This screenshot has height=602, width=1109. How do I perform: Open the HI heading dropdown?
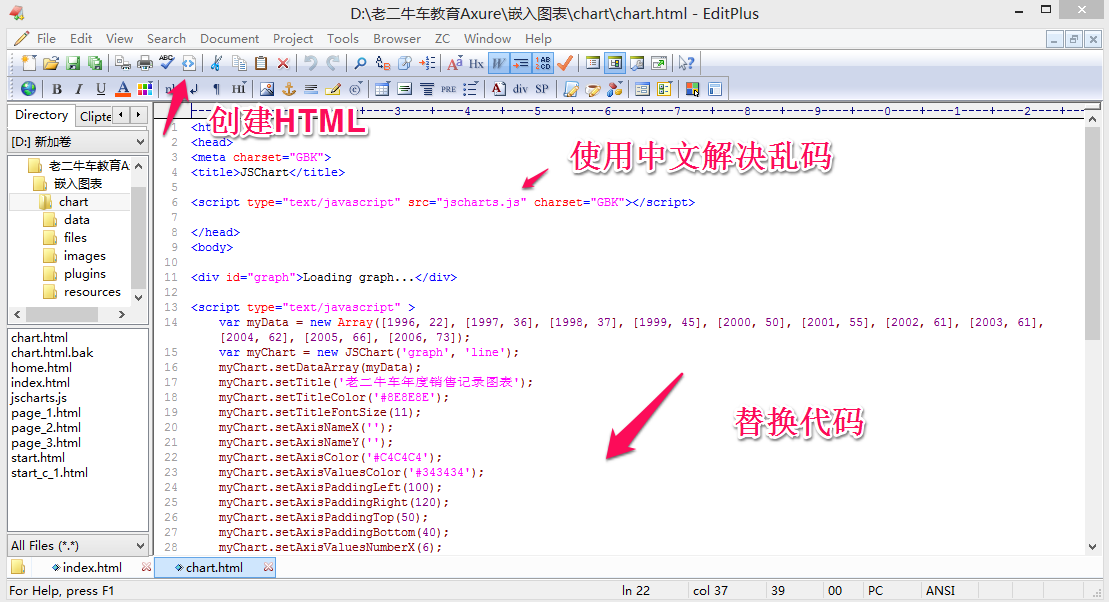tap(238, 89)
